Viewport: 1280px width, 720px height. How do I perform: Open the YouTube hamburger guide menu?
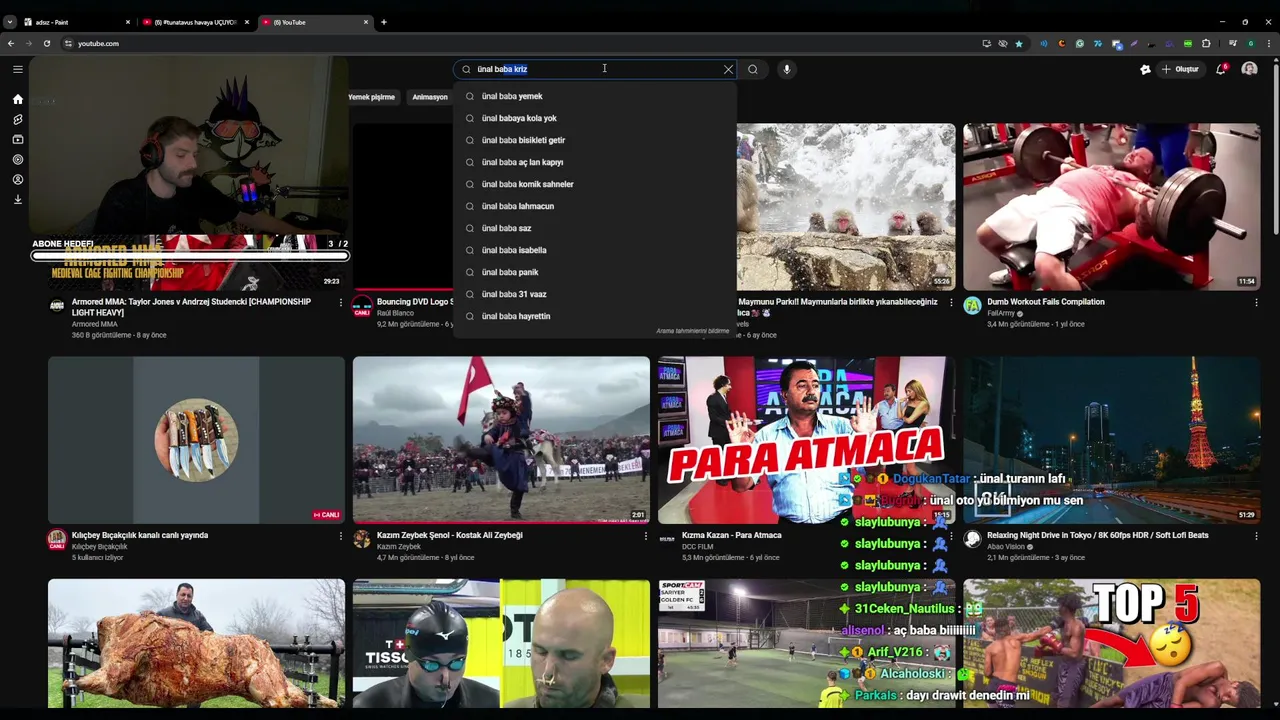(17, 69)
